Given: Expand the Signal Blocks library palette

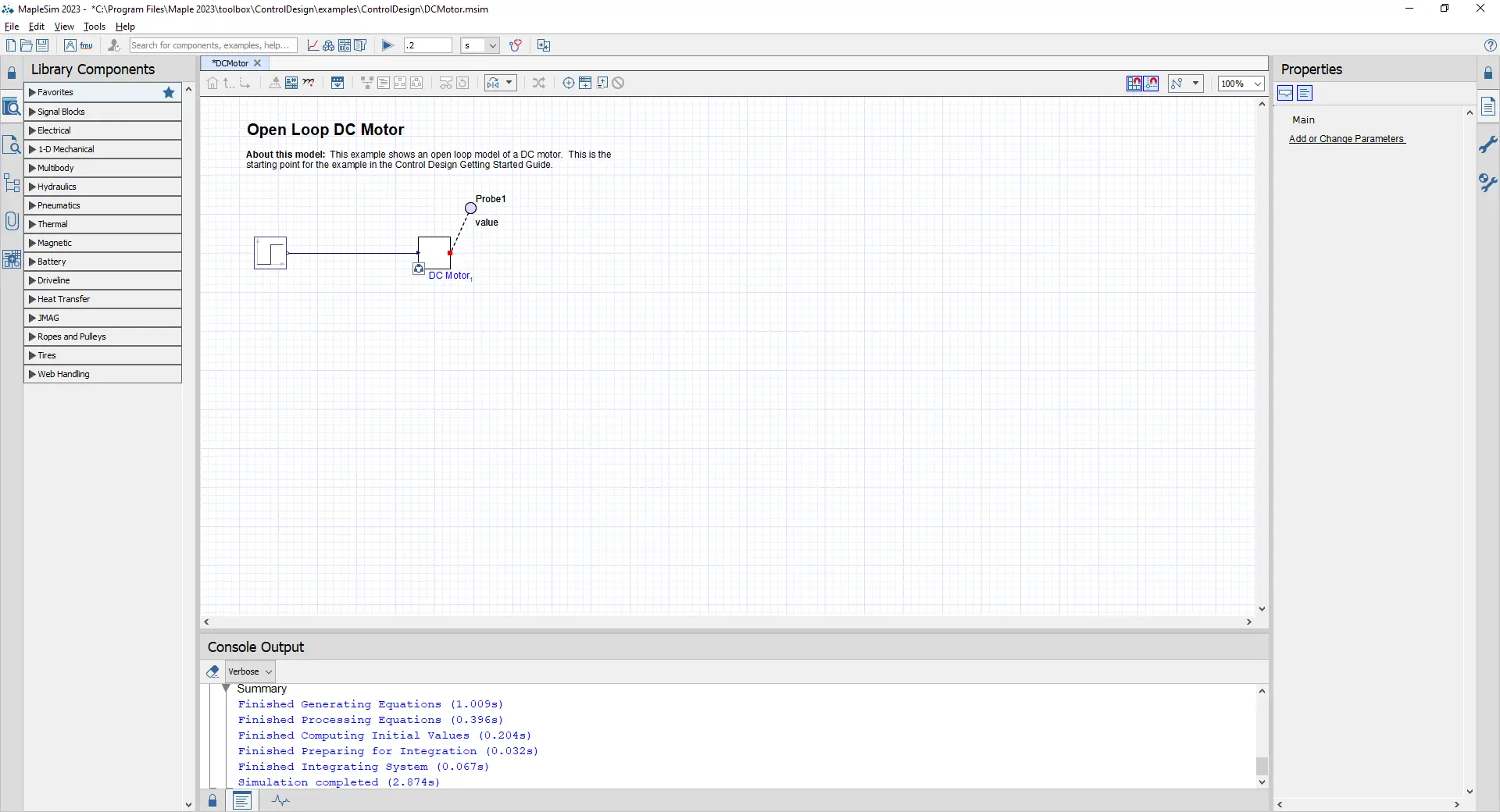Looking at the screenshot, I should tap(103, 112).
